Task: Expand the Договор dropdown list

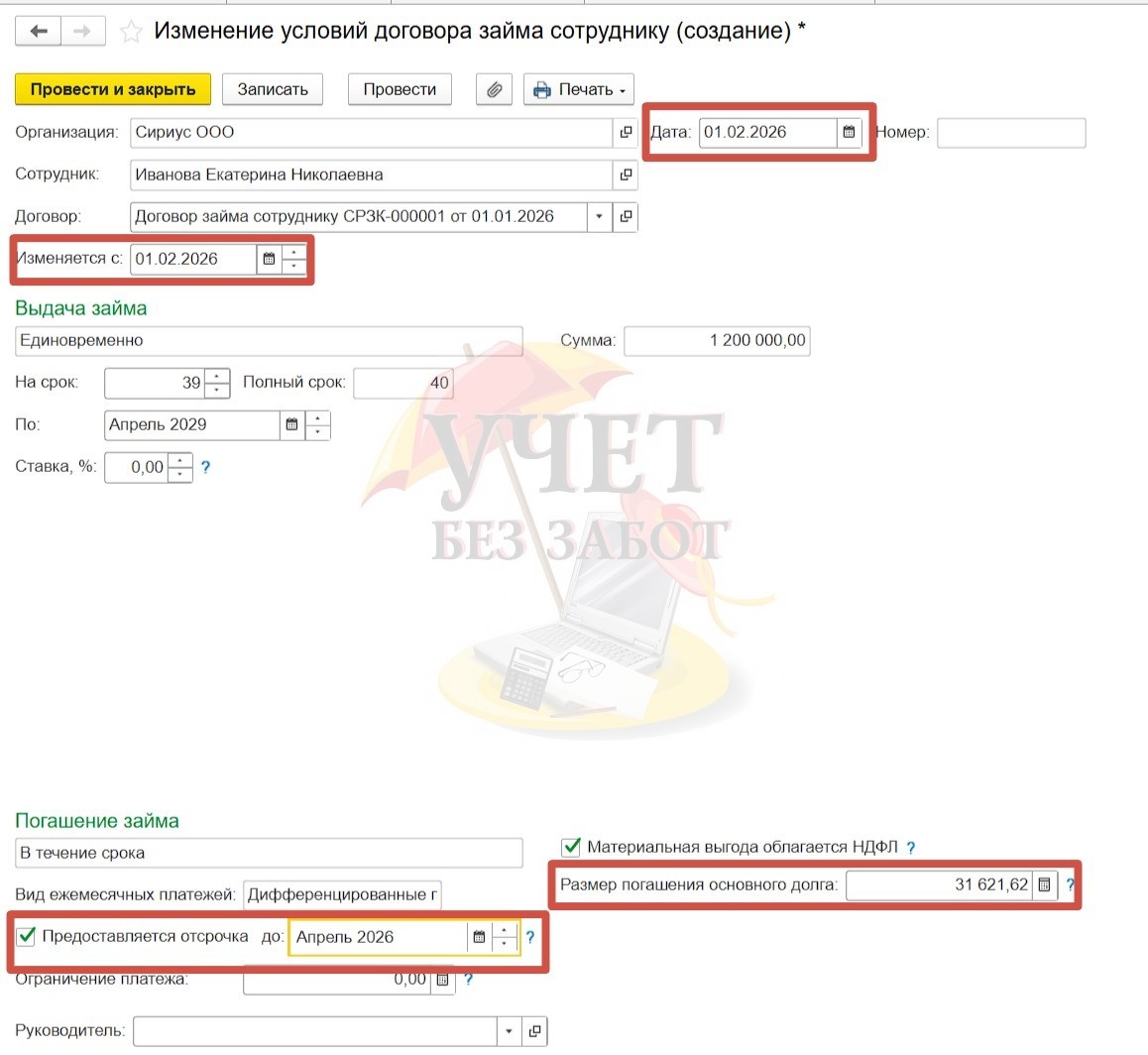Action: (599, 216)
